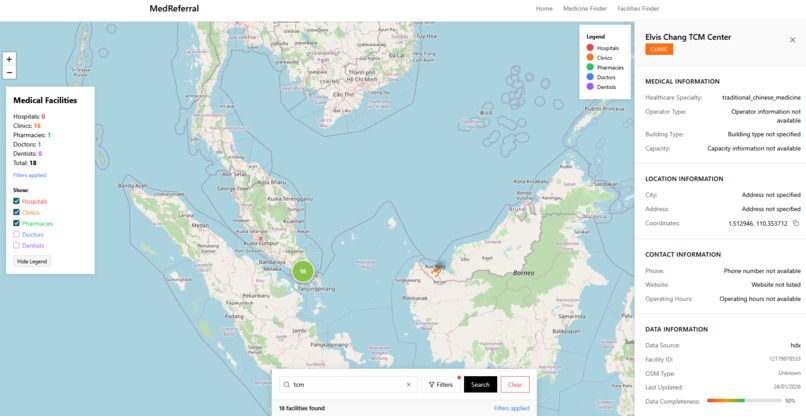
Task: Uncheck the Pharmacies checkbox
Action: coord(16,224)
